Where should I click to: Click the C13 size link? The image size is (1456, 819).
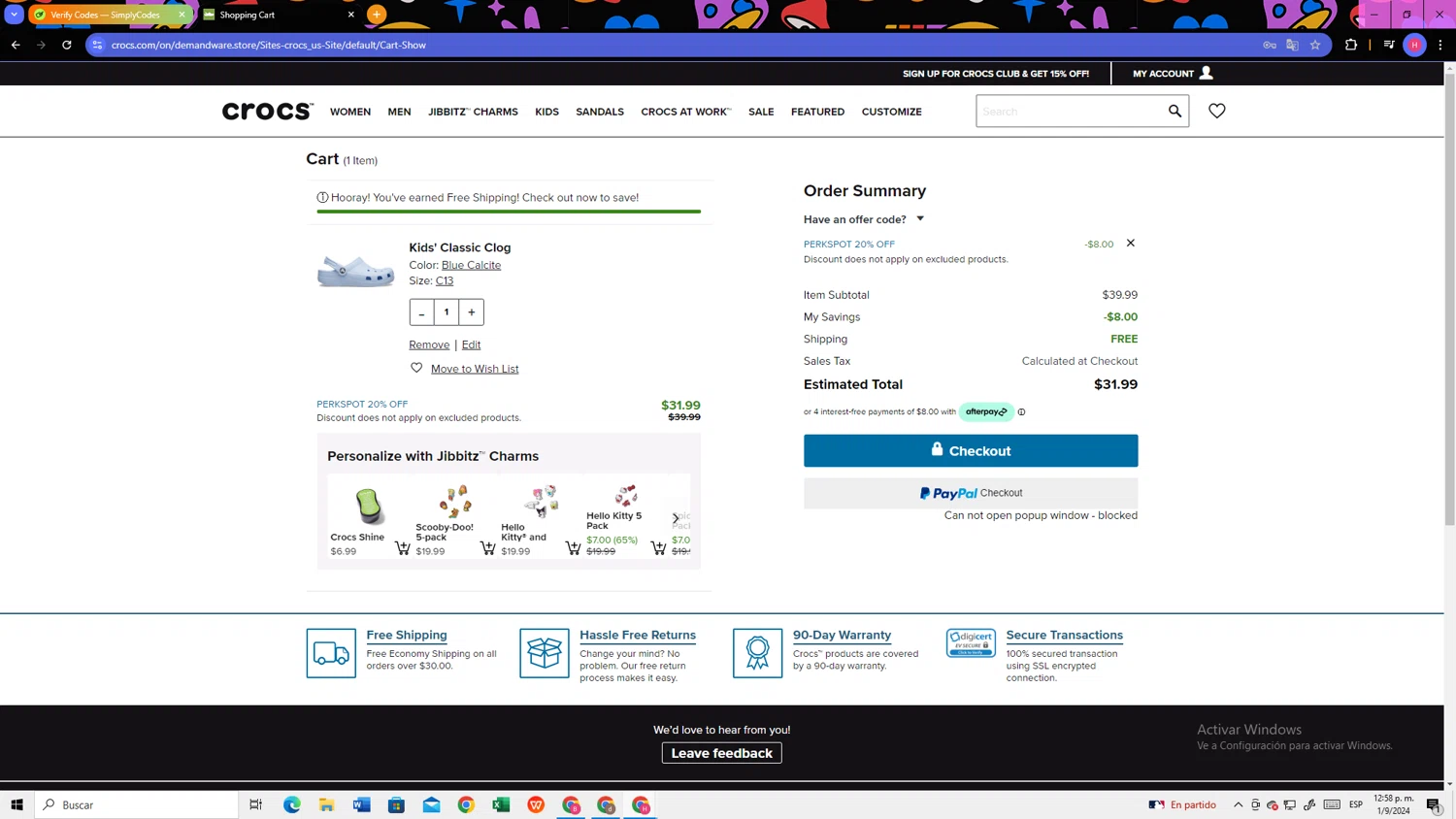pos(445,280)
